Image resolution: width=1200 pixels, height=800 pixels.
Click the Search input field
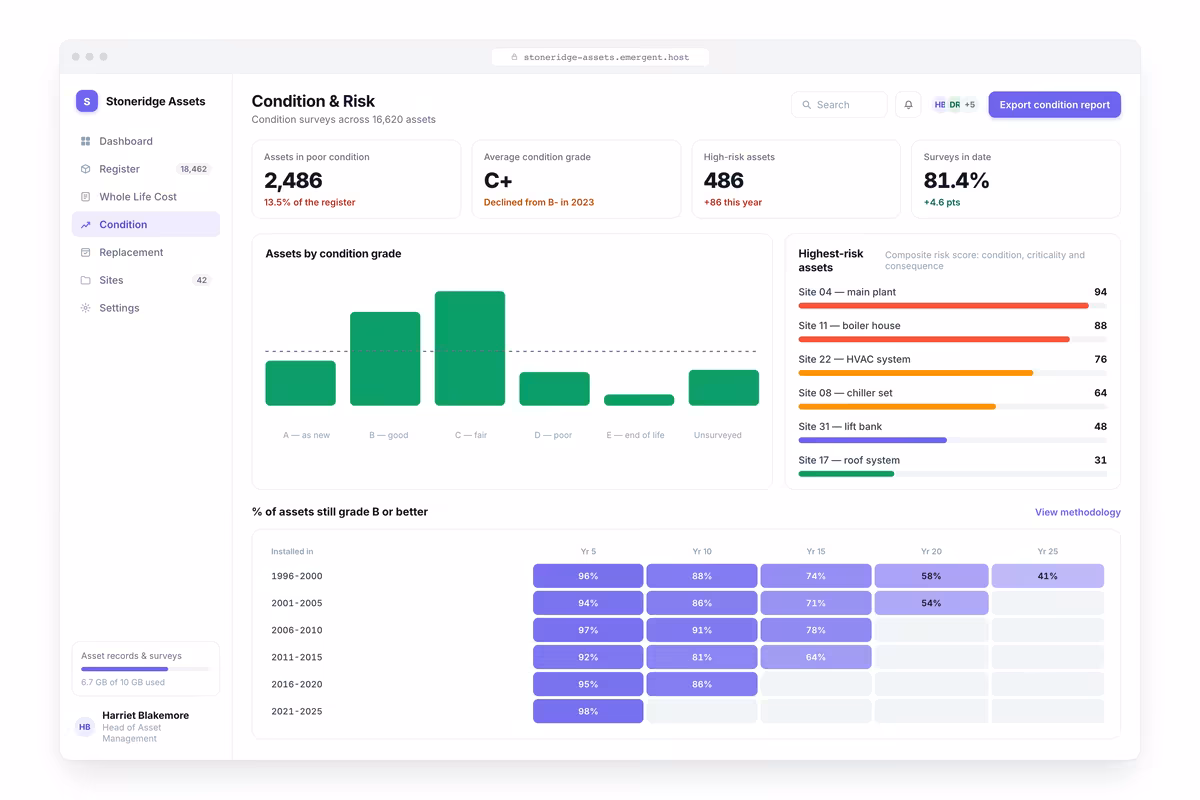(x=839, y=105)
